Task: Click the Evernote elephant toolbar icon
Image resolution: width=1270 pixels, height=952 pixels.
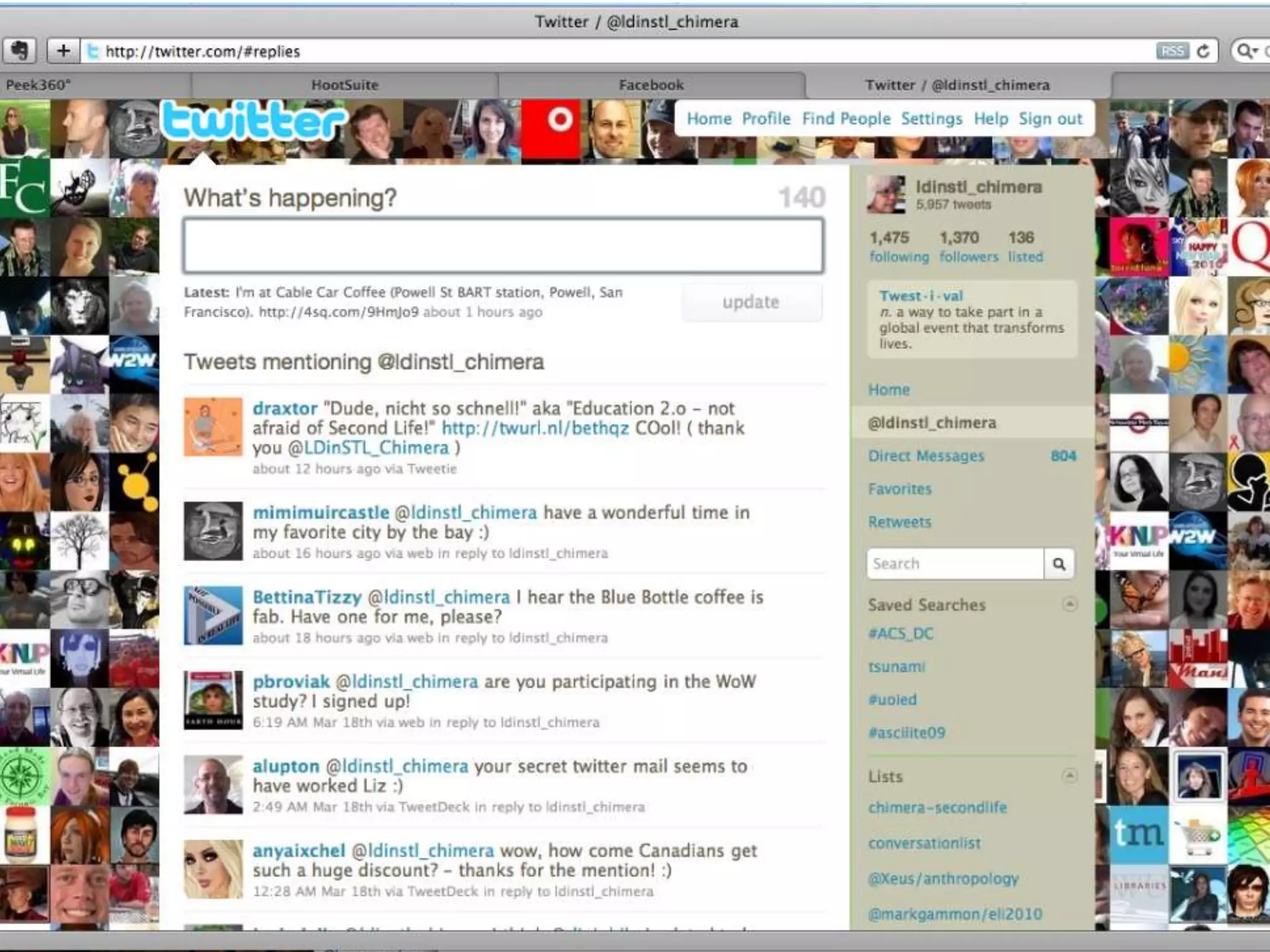Action: click(x=20, y=51)
